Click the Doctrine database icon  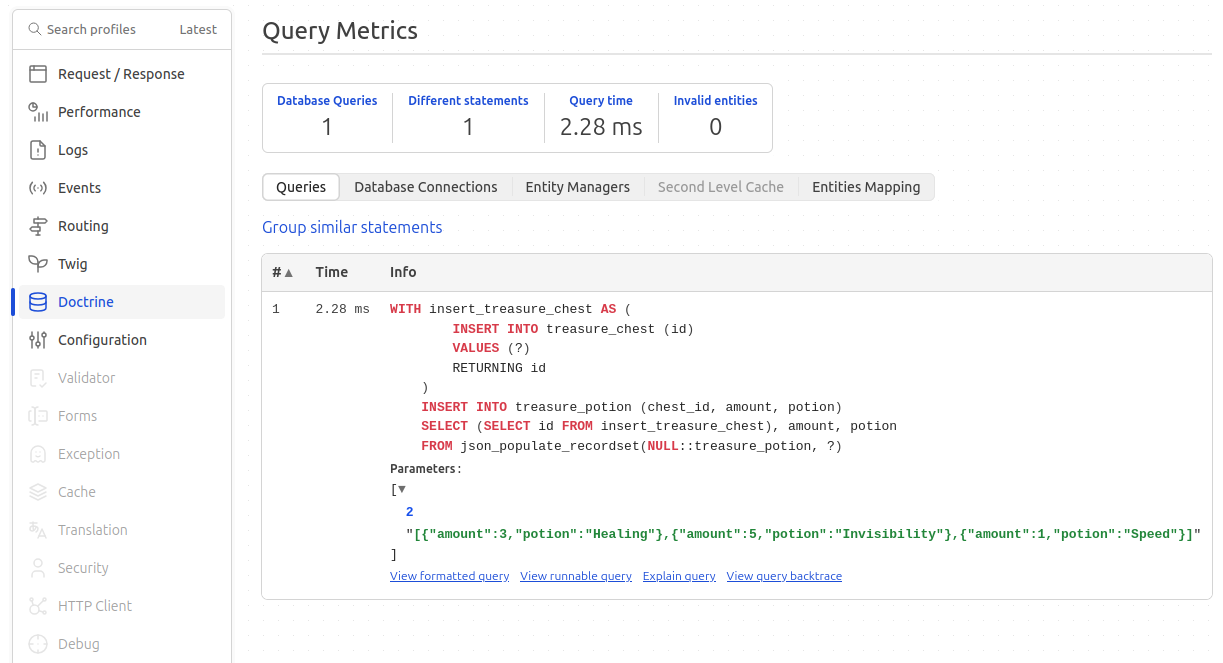pos(38,302)
